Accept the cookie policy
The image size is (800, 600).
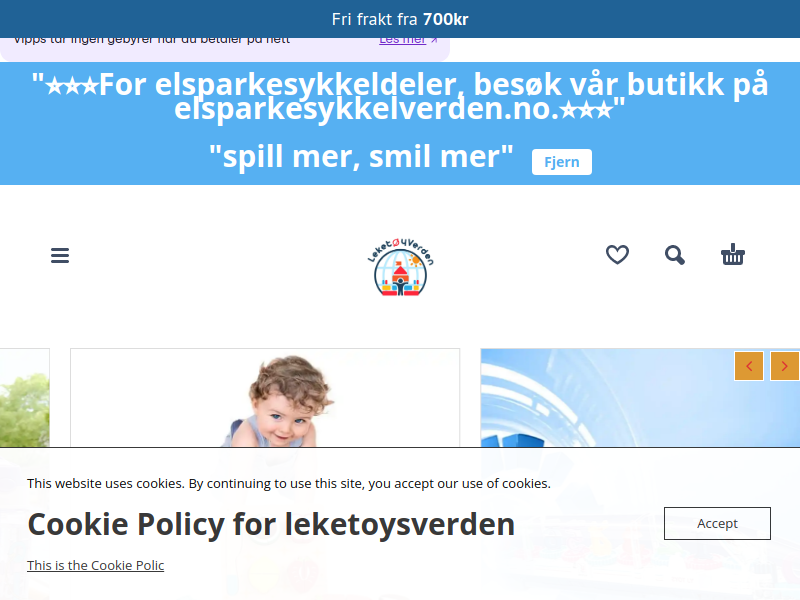click(x=717, y=523)
